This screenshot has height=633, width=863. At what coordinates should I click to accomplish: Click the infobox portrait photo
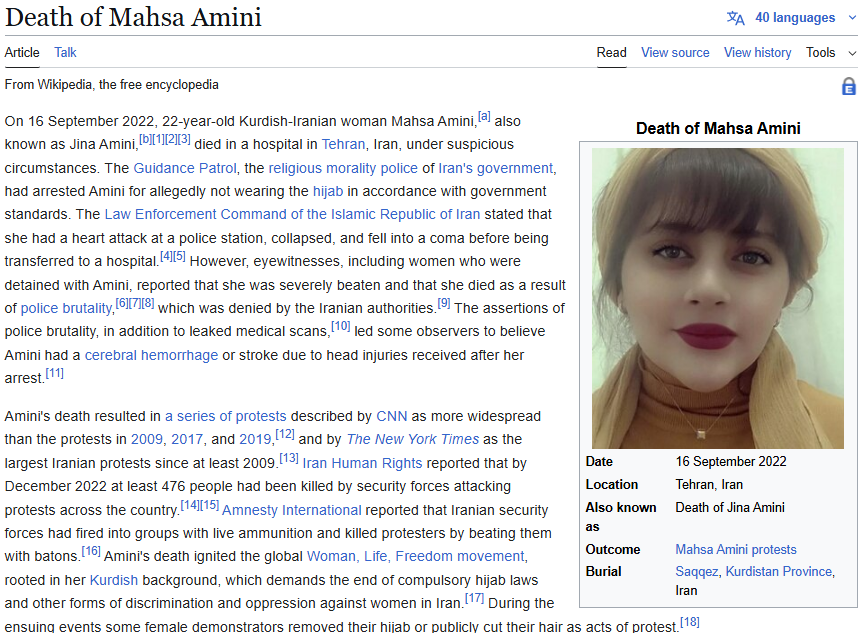718,298
